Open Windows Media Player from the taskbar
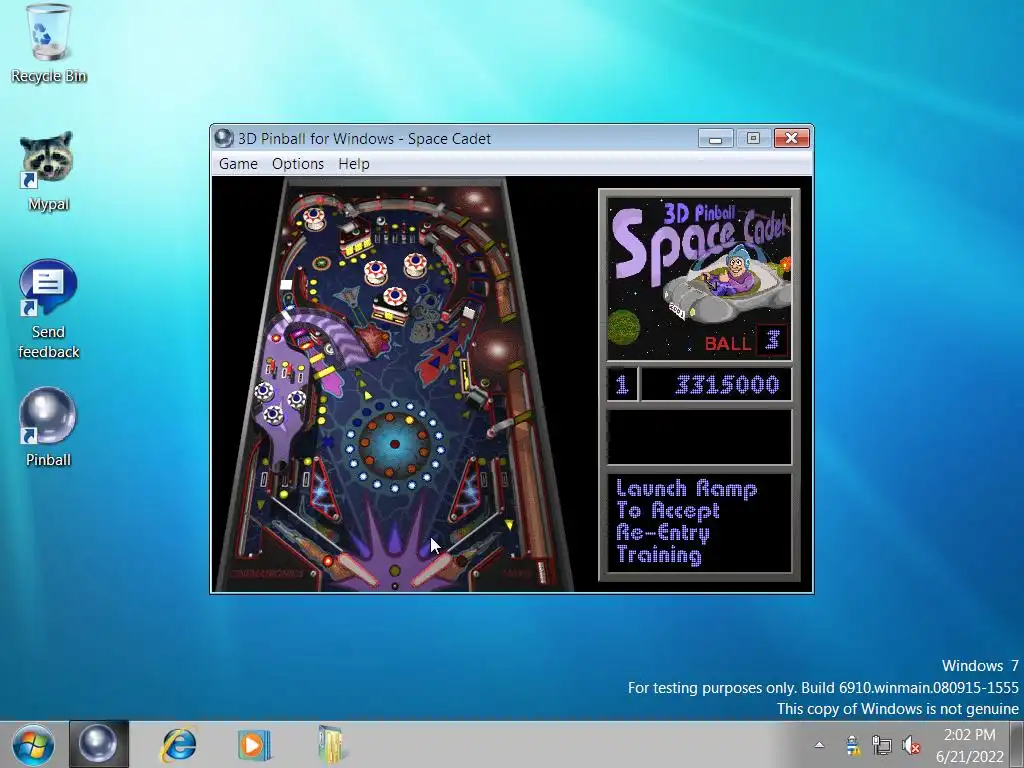The image size is (1024, 768). (x=253, y=744)
